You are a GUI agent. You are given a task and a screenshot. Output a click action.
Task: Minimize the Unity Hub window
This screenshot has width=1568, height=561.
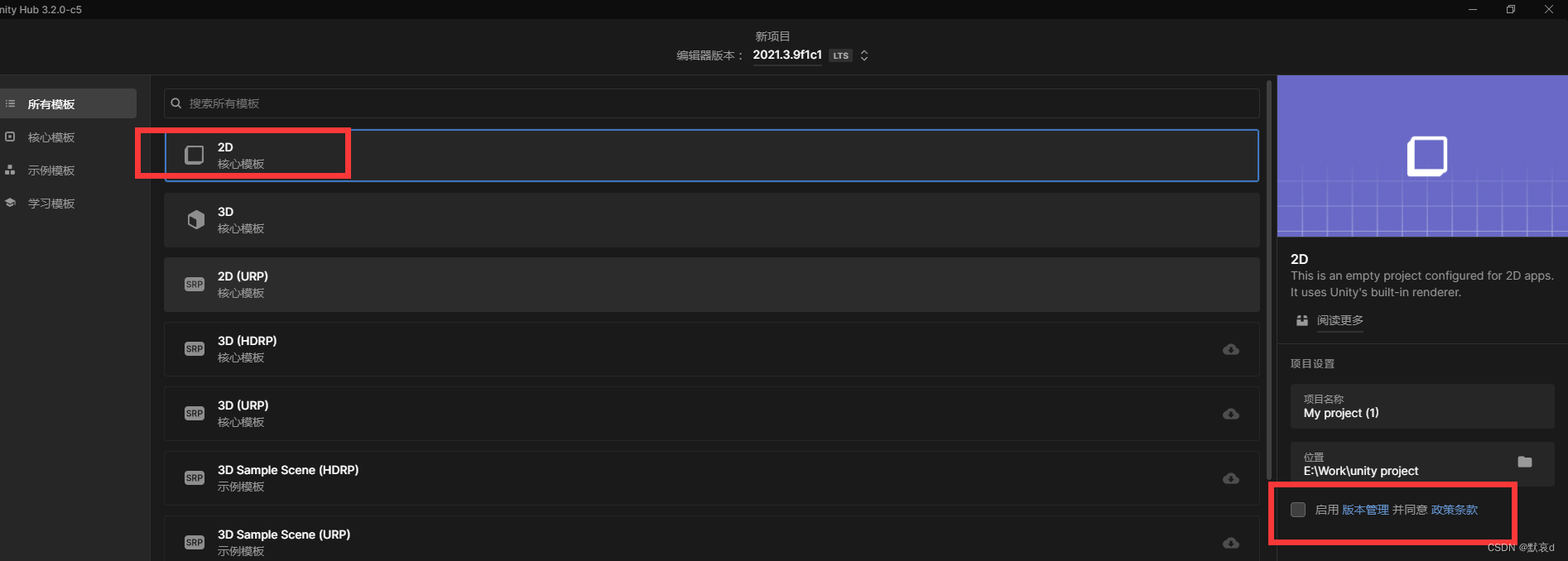(x=1473, y=9)
